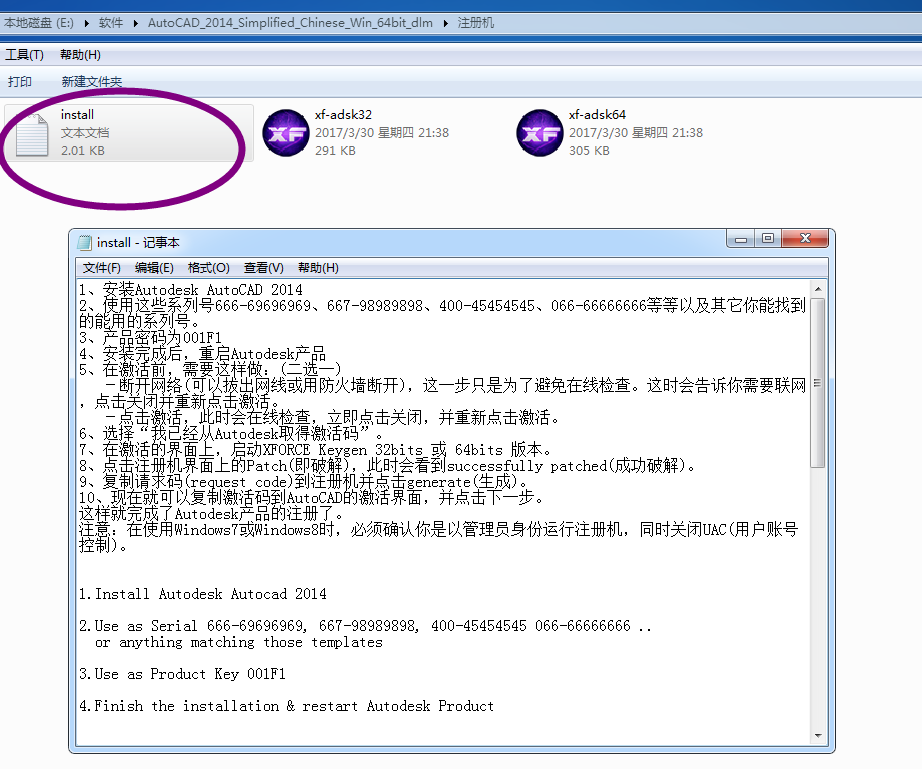
Task: Click the Notepad vertical scrollbar thumb
Action: coord(818,383)
